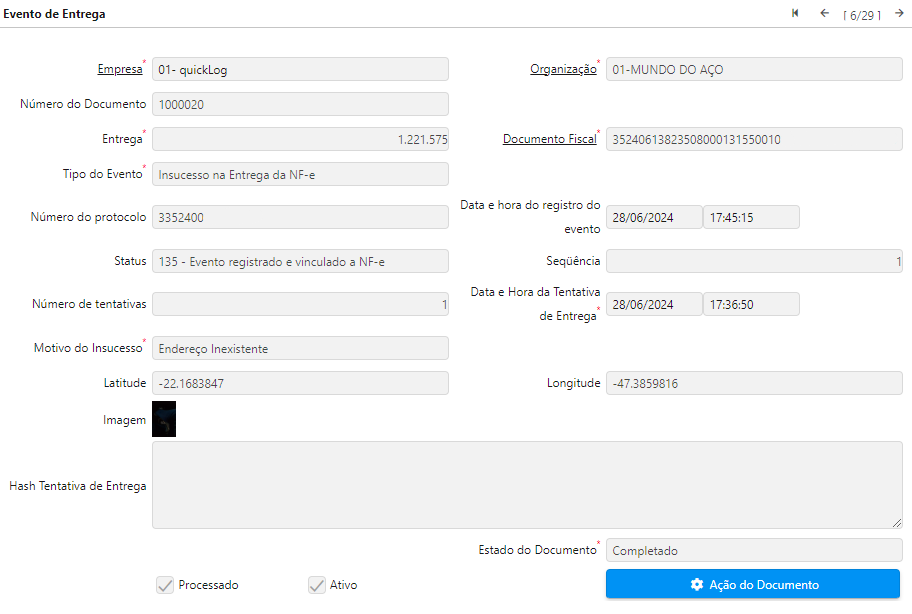Click the Latitude input field
The image size is (912, 614).
pos(300,383)
